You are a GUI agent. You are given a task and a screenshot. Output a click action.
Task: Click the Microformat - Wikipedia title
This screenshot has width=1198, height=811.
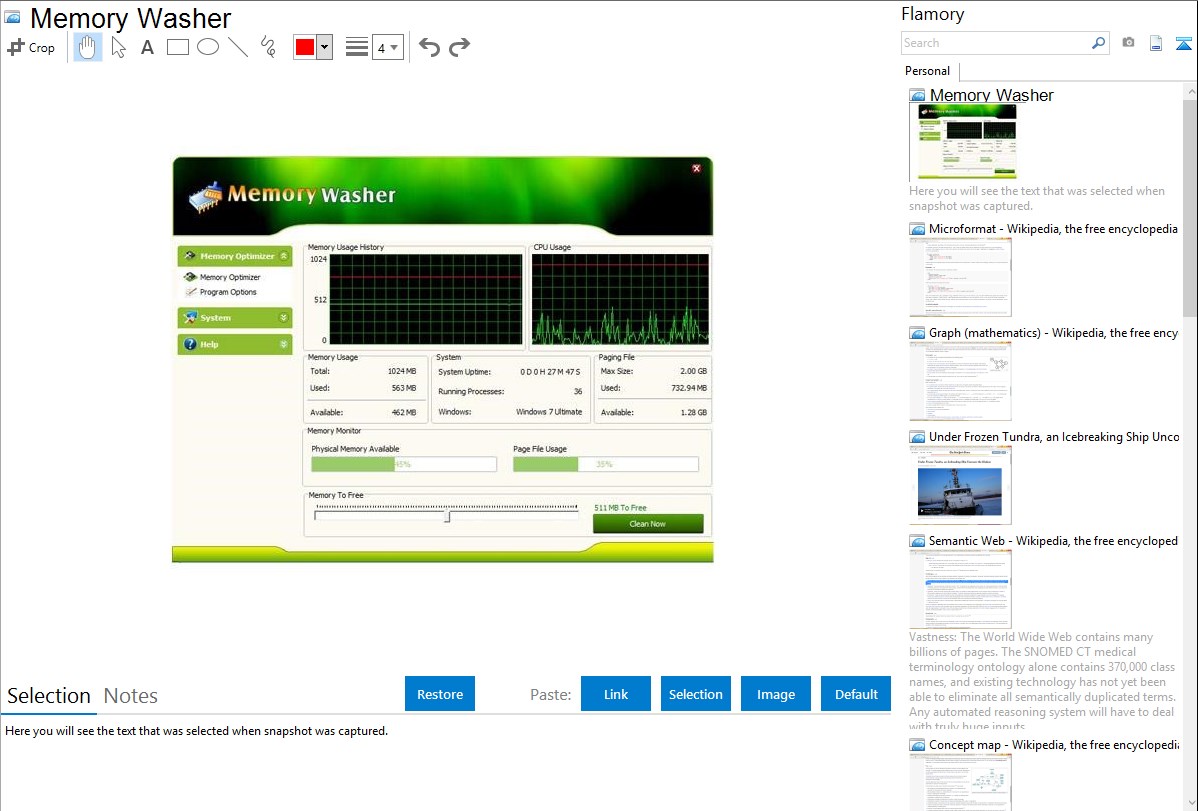point(1054,229)
